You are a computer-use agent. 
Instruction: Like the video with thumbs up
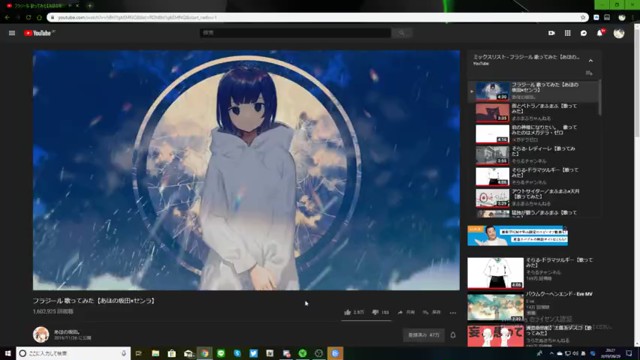pyautogui.click(x=353, y=312)
